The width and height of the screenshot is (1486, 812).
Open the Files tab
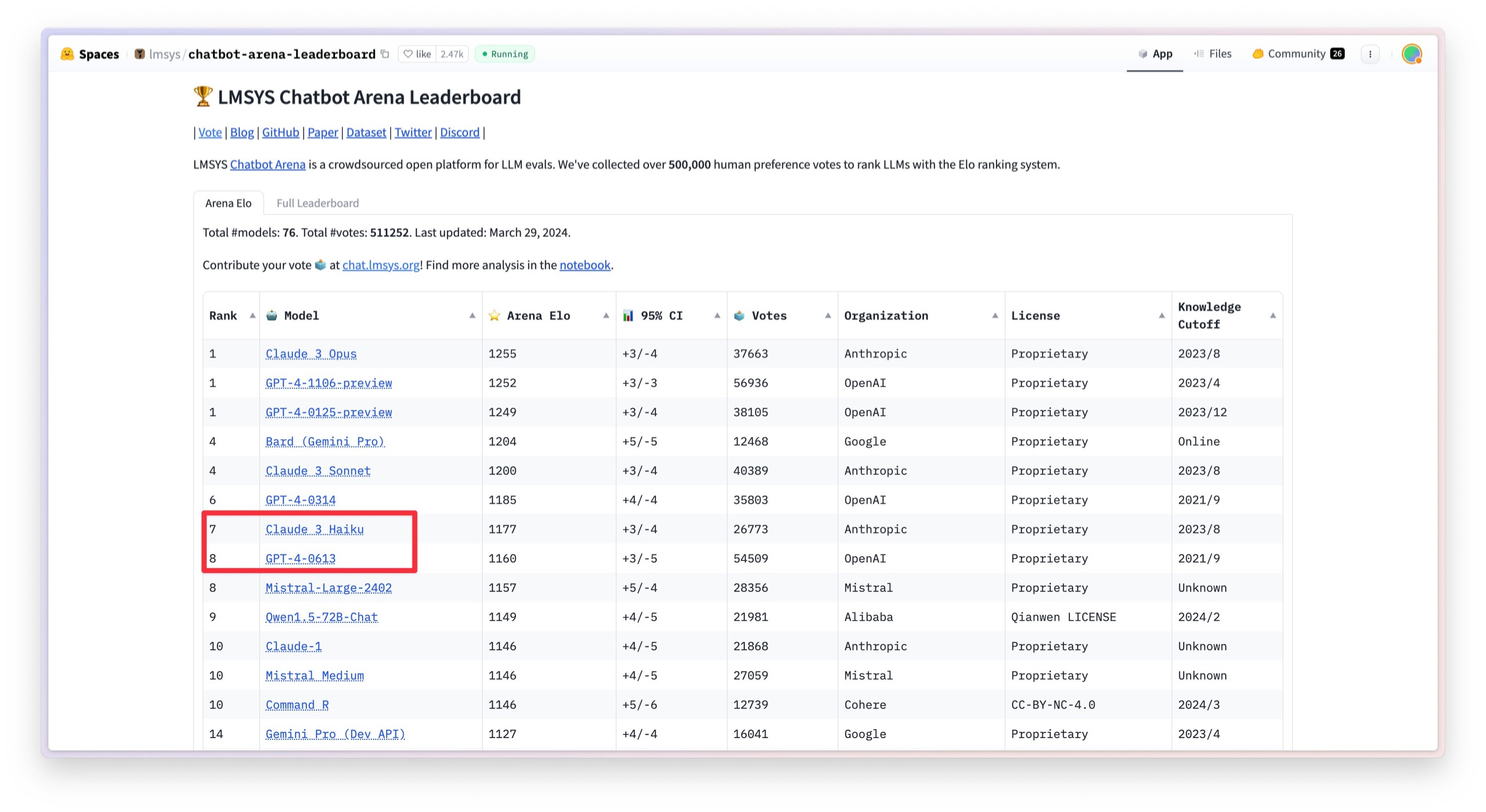pos(1213,54)
